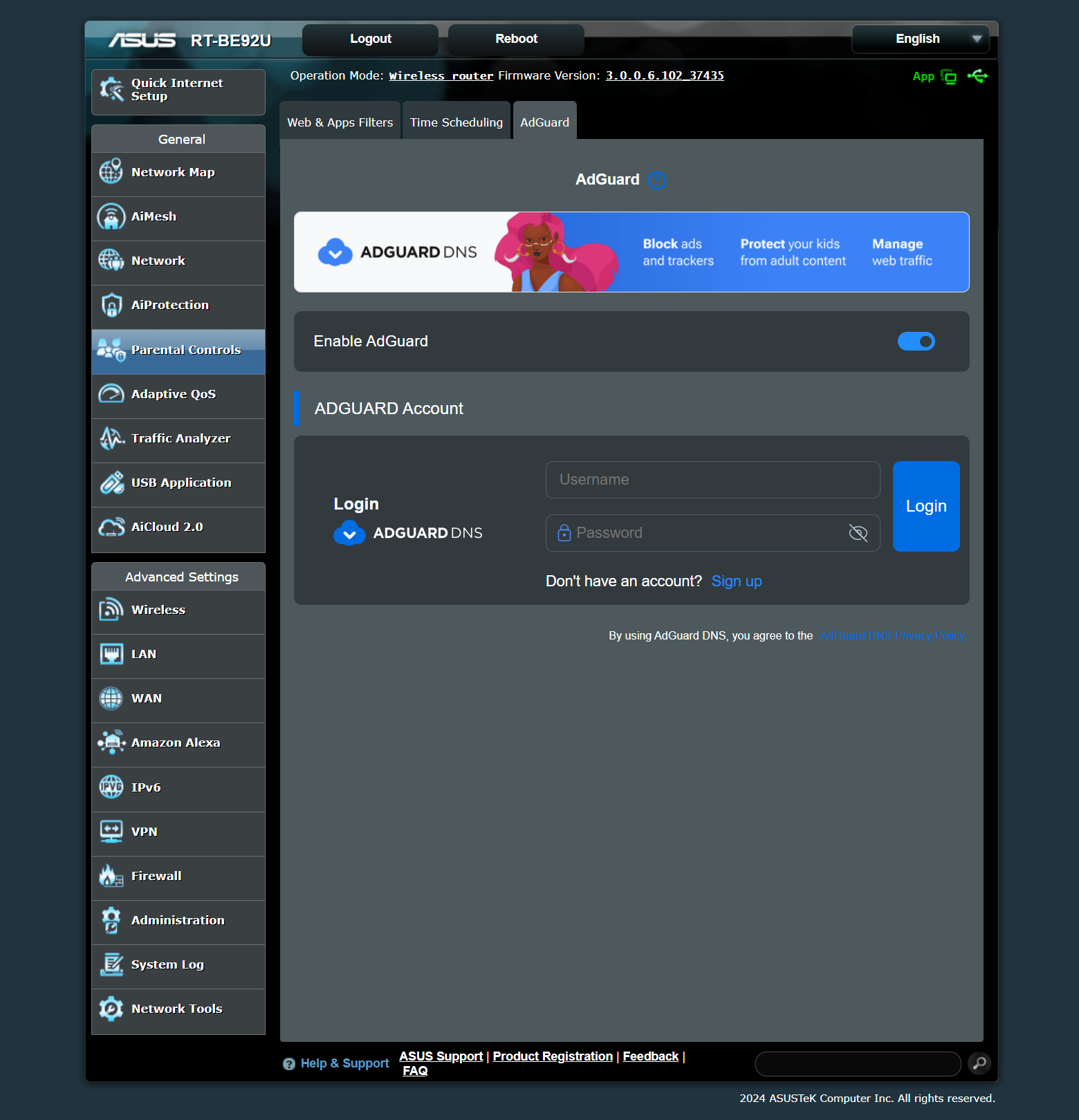Click the VPN monitor icon
The height and width of the screenshot is (1120, 1079).
pos(111,832)
